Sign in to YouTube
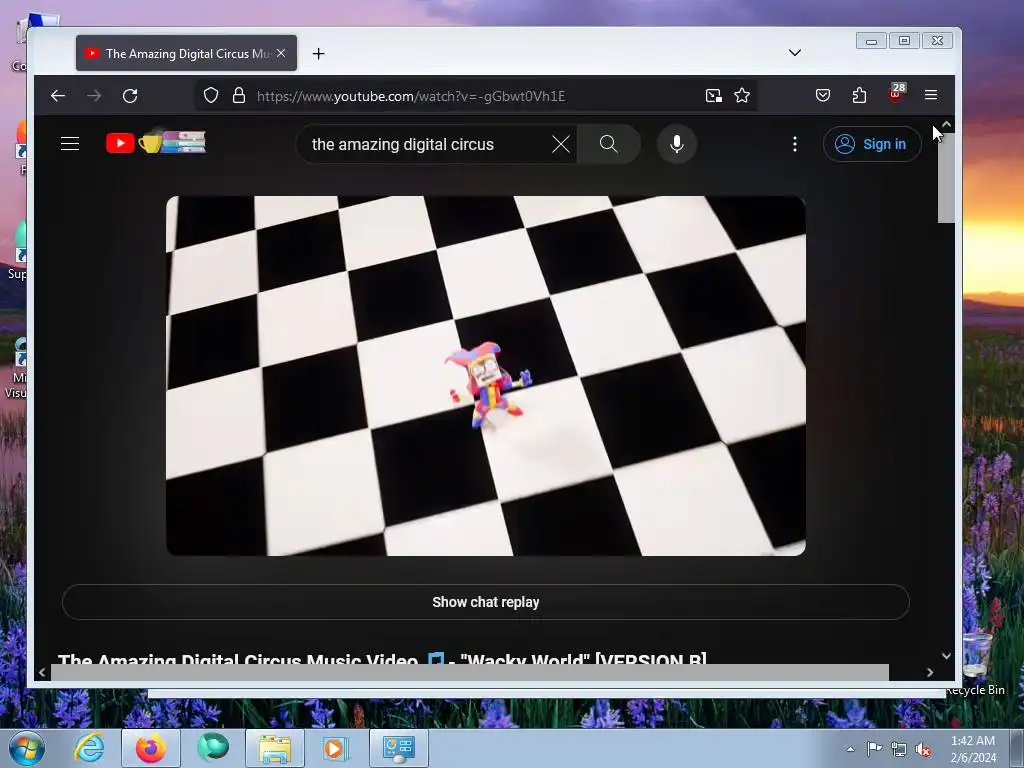This screenshot has height=768, width=1024. [x=872, y=144]
